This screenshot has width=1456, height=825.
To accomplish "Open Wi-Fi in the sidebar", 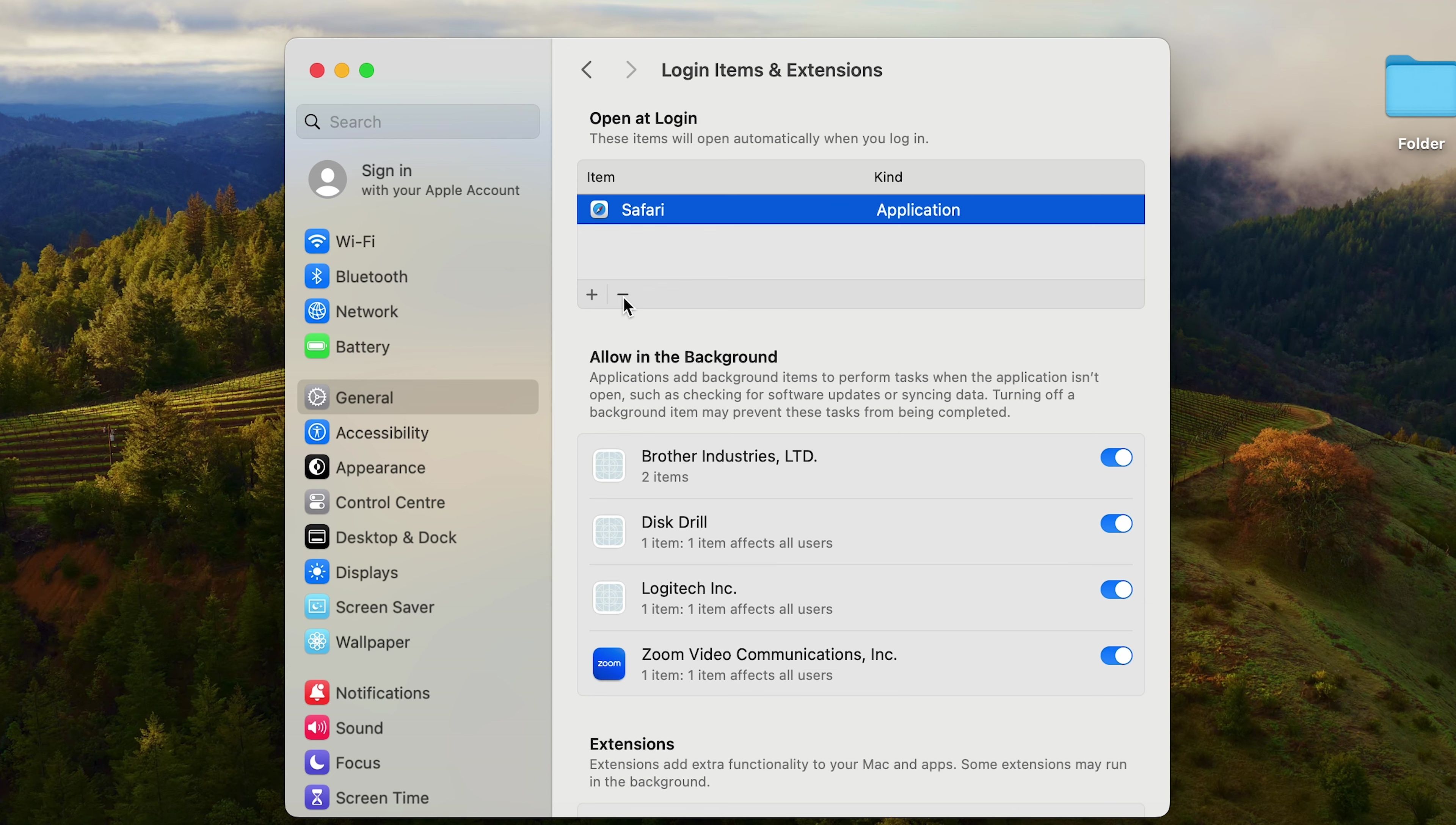I will click(x=418, y=242).
